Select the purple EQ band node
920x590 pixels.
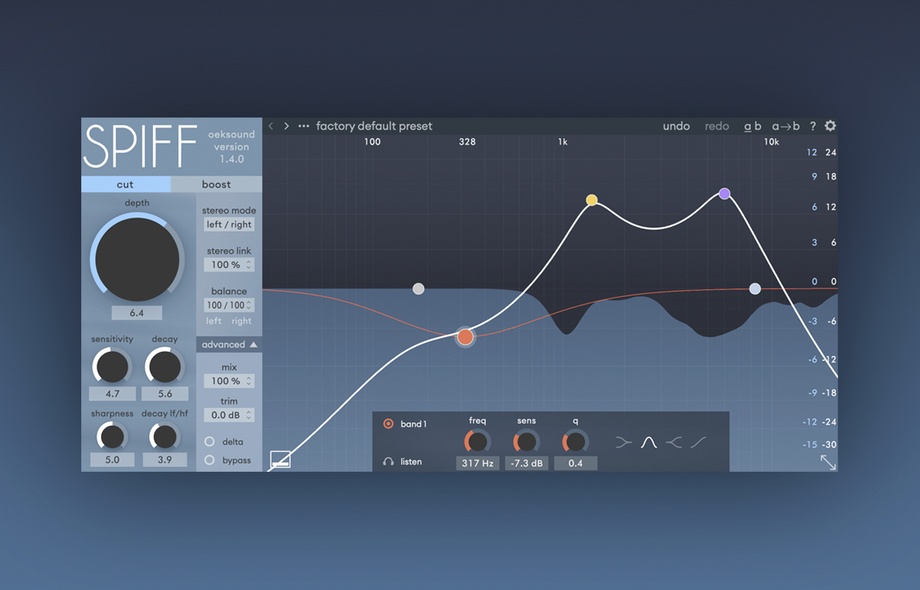coord(725,194)
